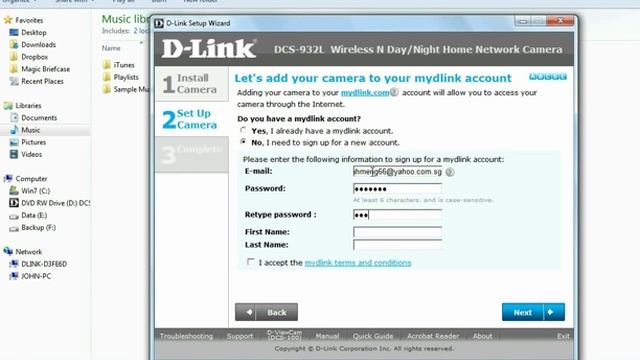
Task: Open the Manual from the wizard footer
Action: 327,336
